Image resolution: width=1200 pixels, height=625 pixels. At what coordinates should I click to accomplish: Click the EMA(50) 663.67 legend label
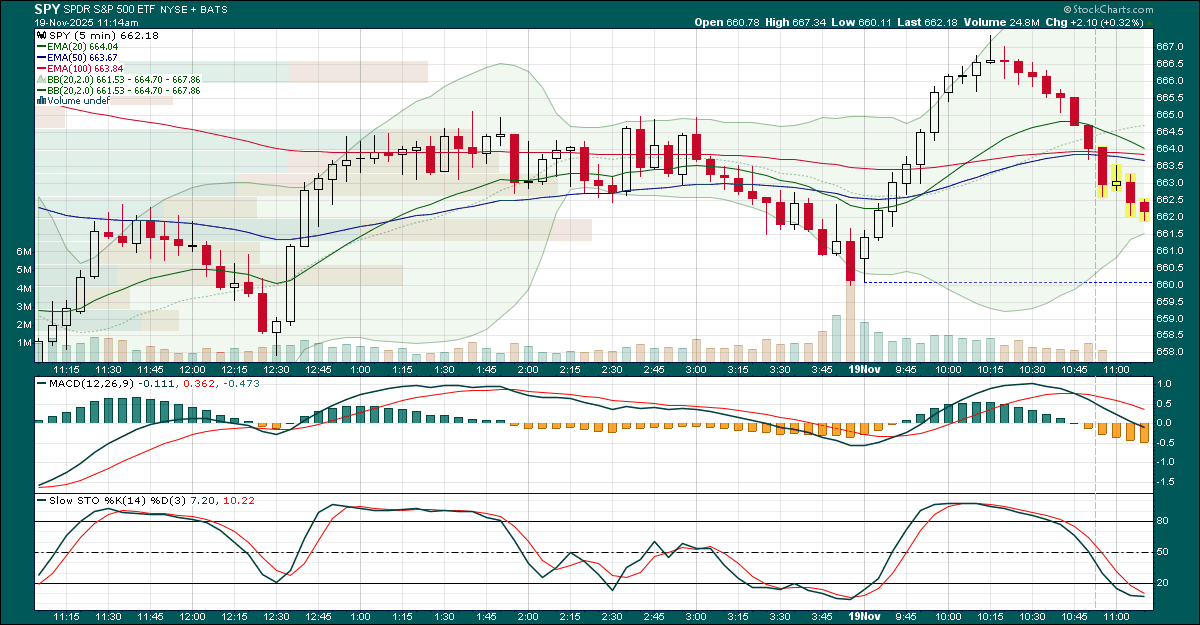(x=82, y=57)
